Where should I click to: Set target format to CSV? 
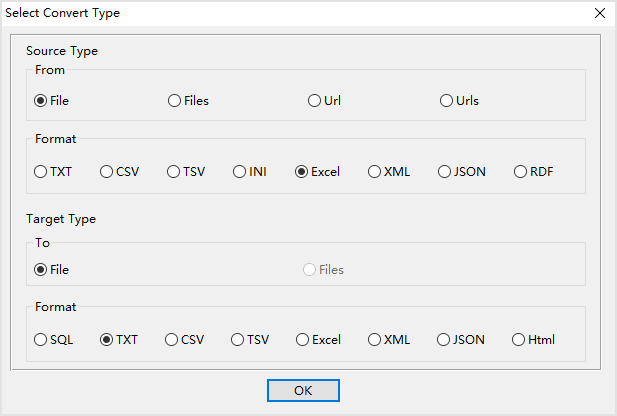tap(172, 339)
